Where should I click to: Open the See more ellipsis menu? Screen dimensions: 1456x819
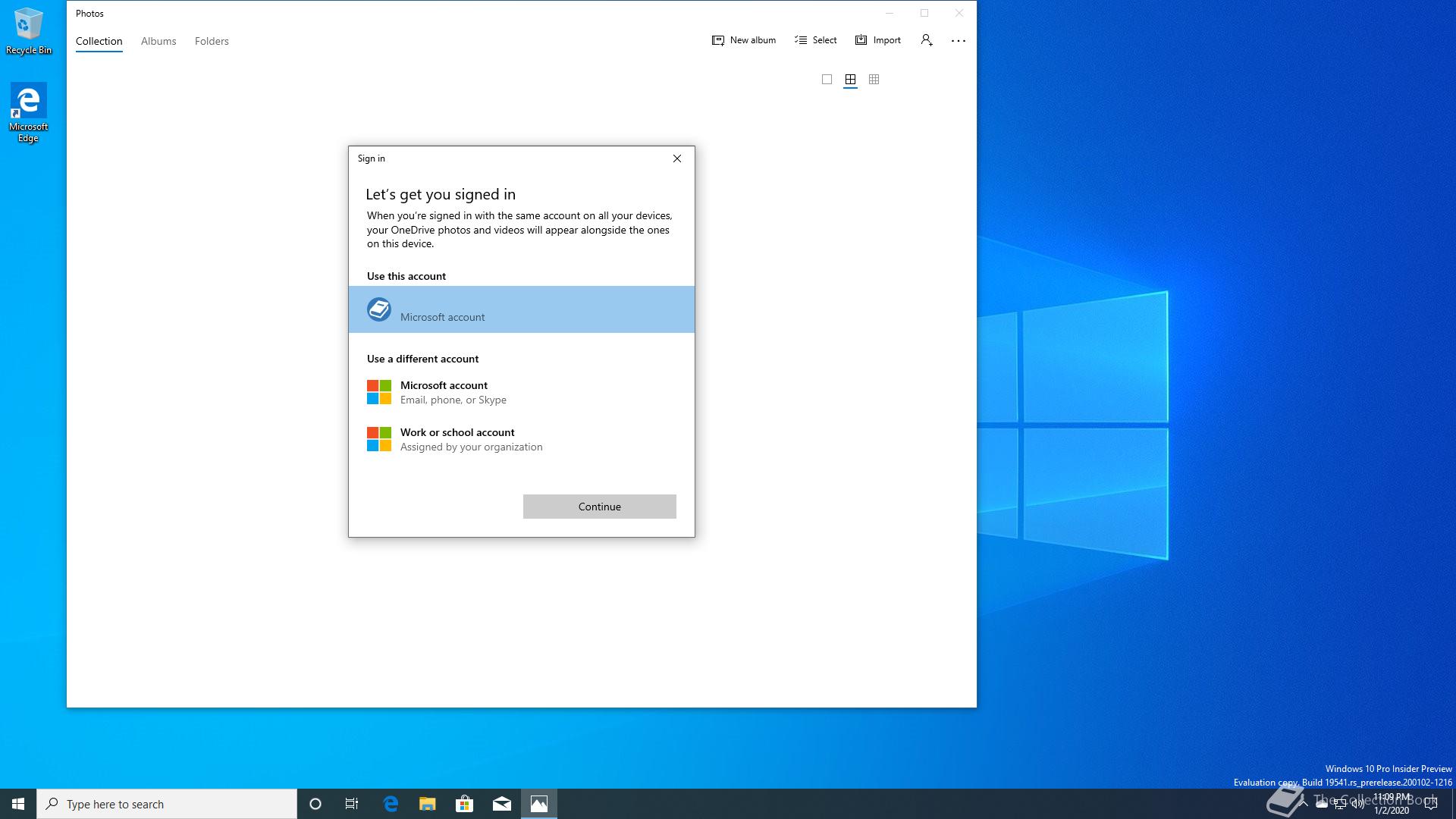[958, 41]
